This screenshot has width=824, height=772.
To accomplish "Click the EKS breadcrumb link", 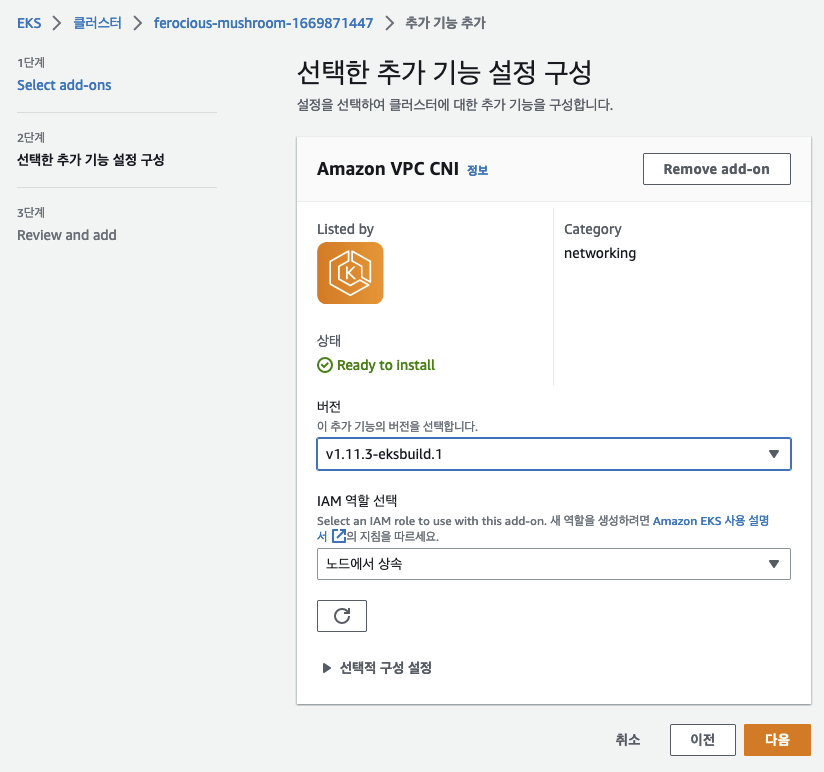I will 29,23.
